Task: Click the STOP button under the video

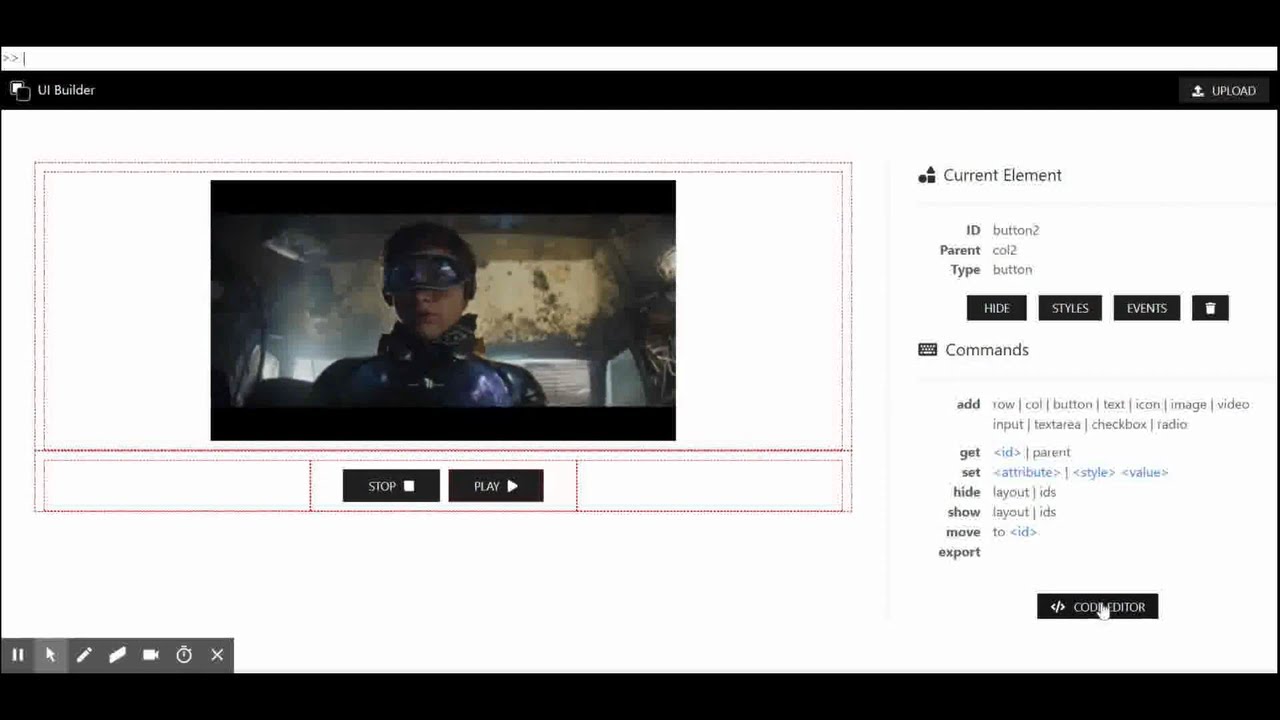Action: coord(391,486)
